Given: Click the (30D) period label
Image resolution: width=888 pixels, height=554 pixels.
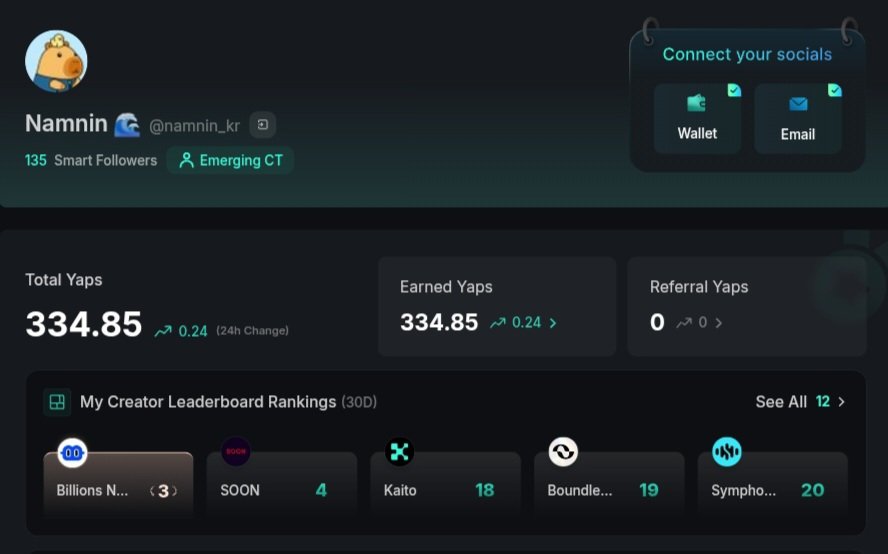Looking at the screenshot, I should [359, 402].
